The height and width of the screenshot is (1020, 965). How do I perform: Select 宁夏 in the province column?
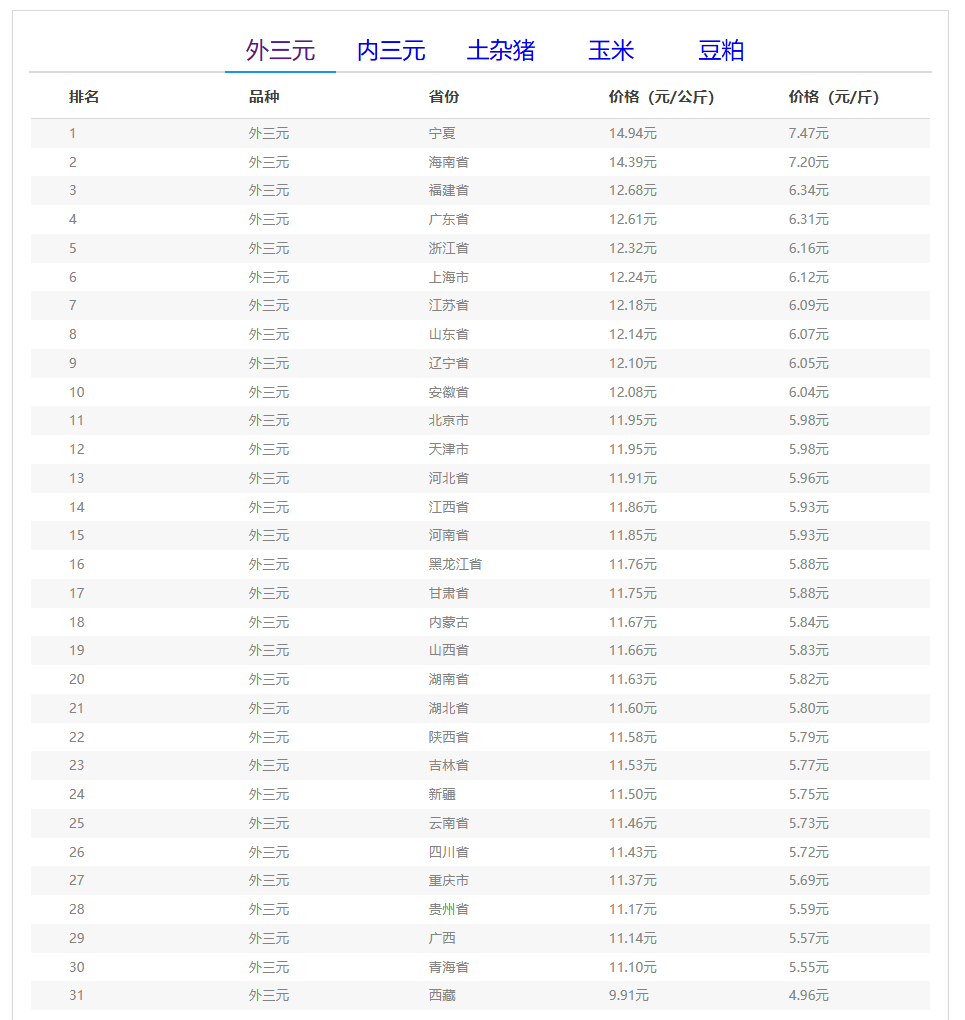point(442,133)
